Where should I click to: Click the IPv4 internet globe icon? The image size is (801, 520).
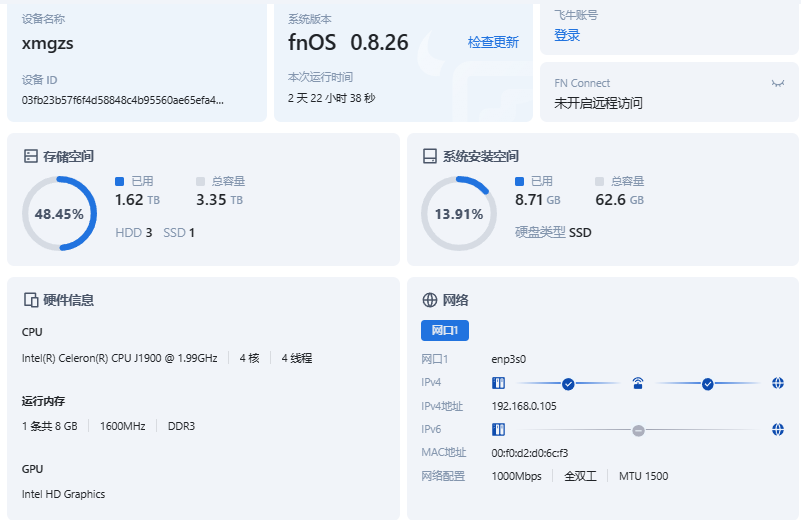(x=778, y=383)
